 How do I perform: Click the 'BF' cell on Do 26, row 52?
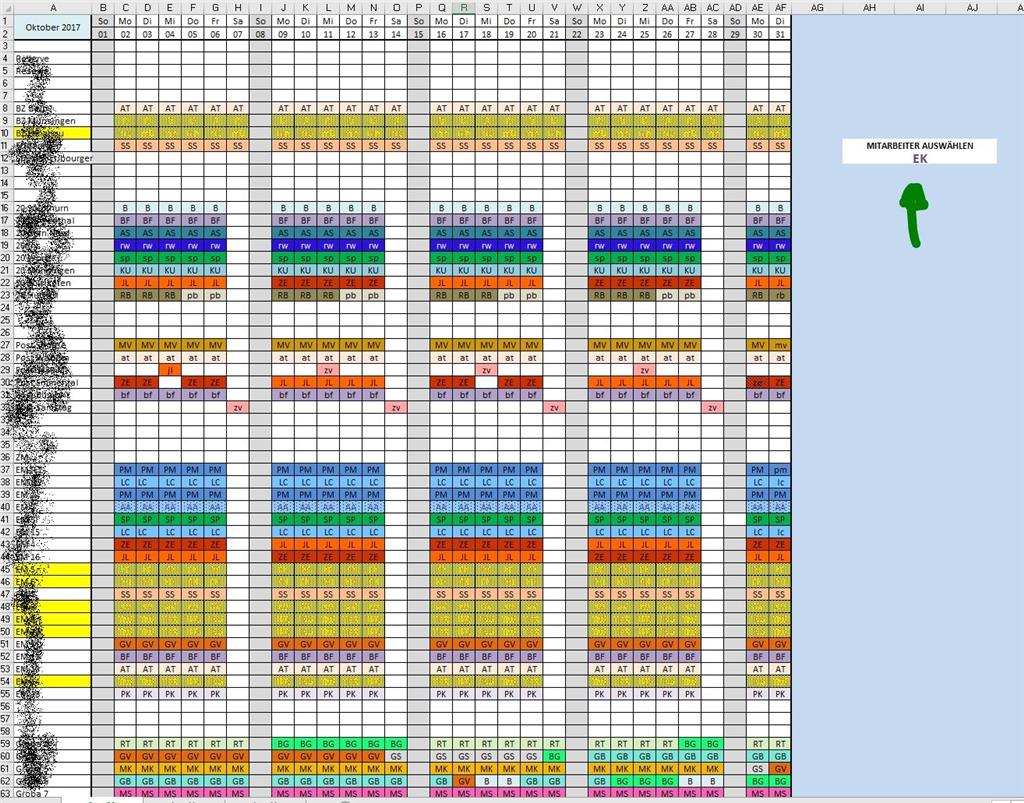tap(667, 656)
